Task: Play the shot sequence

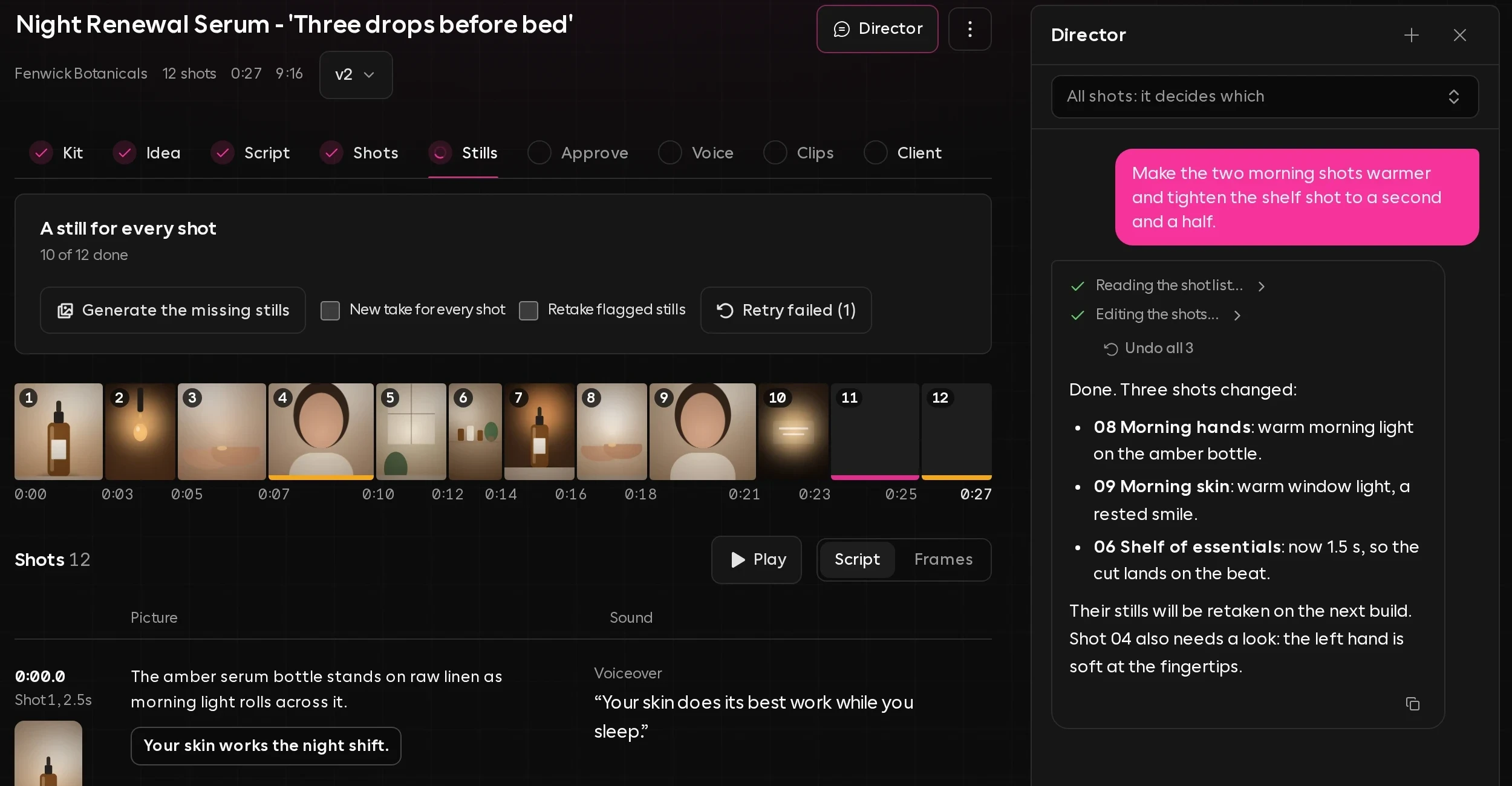Action: pyautogui.click(x=757, y=560)
